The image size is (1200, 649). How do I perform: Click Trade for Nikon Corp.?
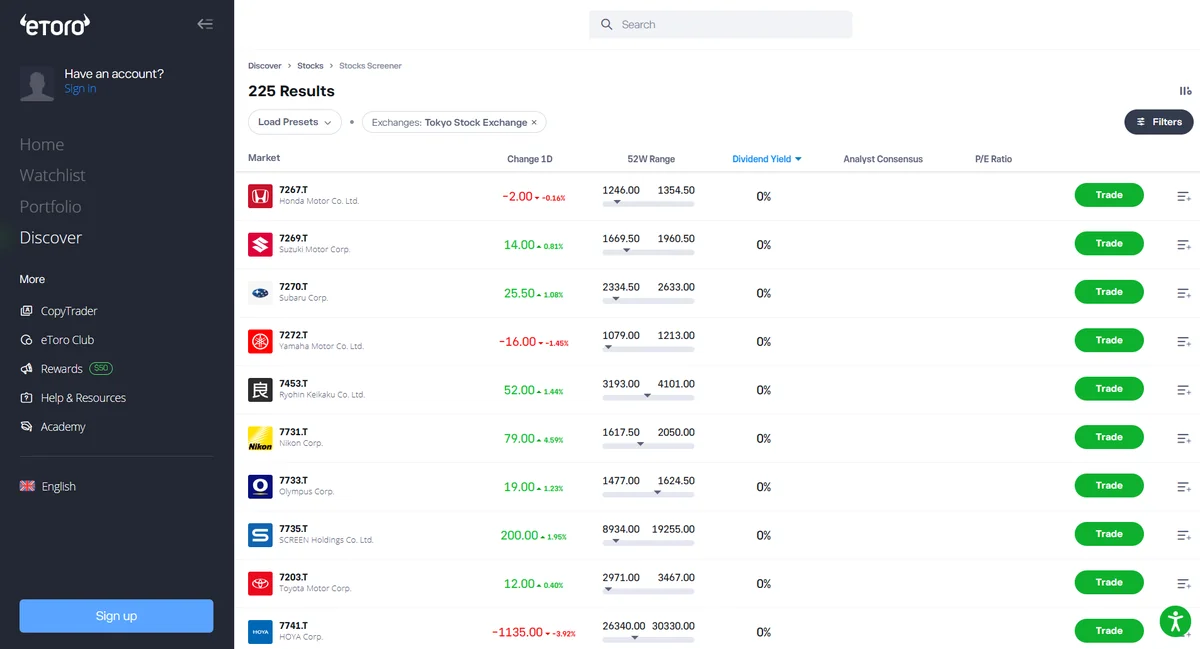(x=1109, y=437)
